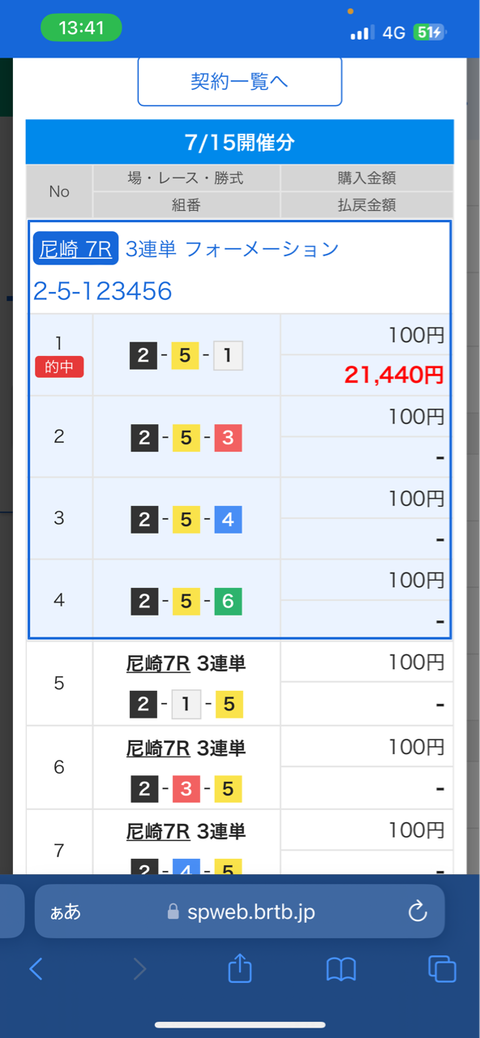480x1038 pixels.
Task: Tap green boat 6 box in row 4
Action: (228, 602)
